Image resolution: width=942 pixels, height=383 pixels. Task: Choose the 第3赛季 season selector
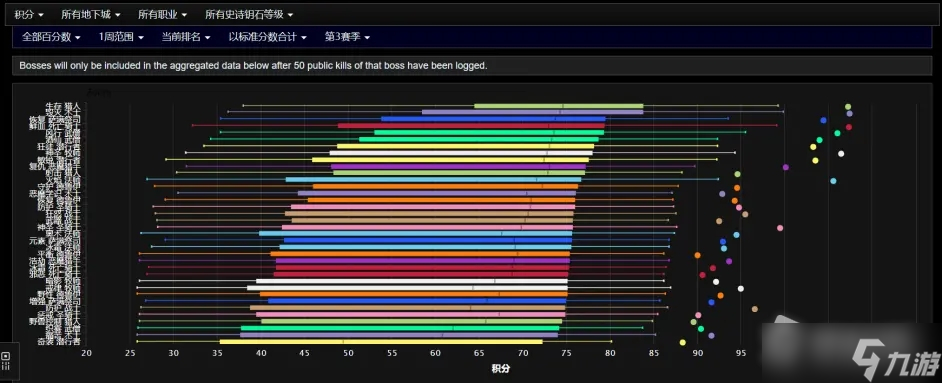tap(347, 37)
